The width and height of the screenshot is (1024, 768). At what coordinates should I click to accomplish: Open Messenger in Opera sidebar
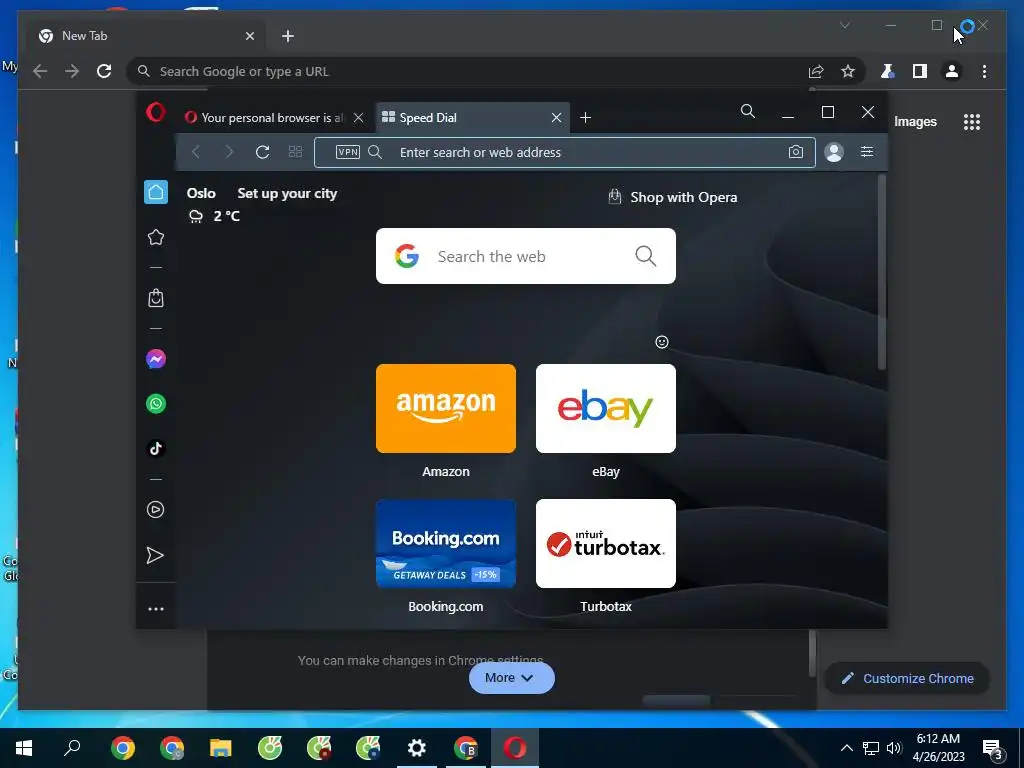tap(155, 359)
